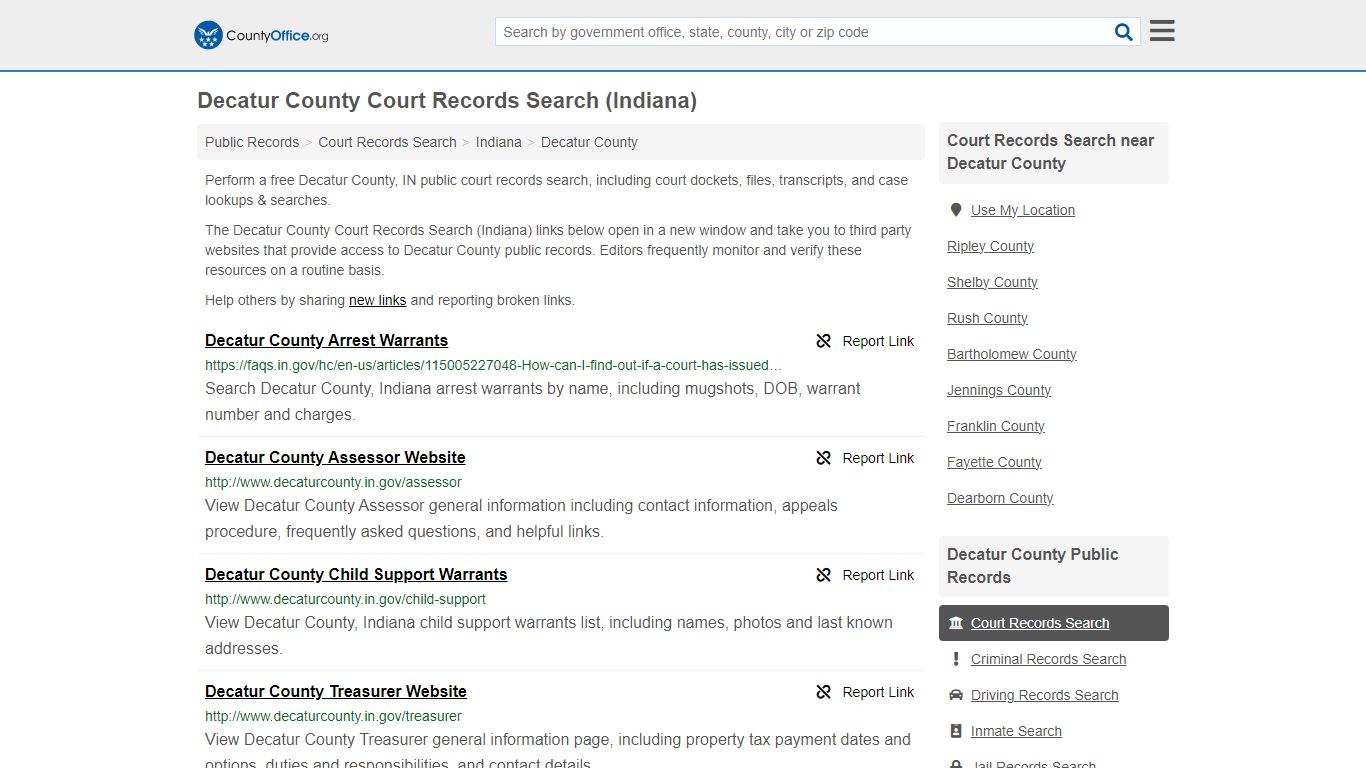Image resolution: width=1366 pixels, height=768 pixels.
Task: Open decaturcounty.in.gov/child-support URL
Action: point(345,599)
